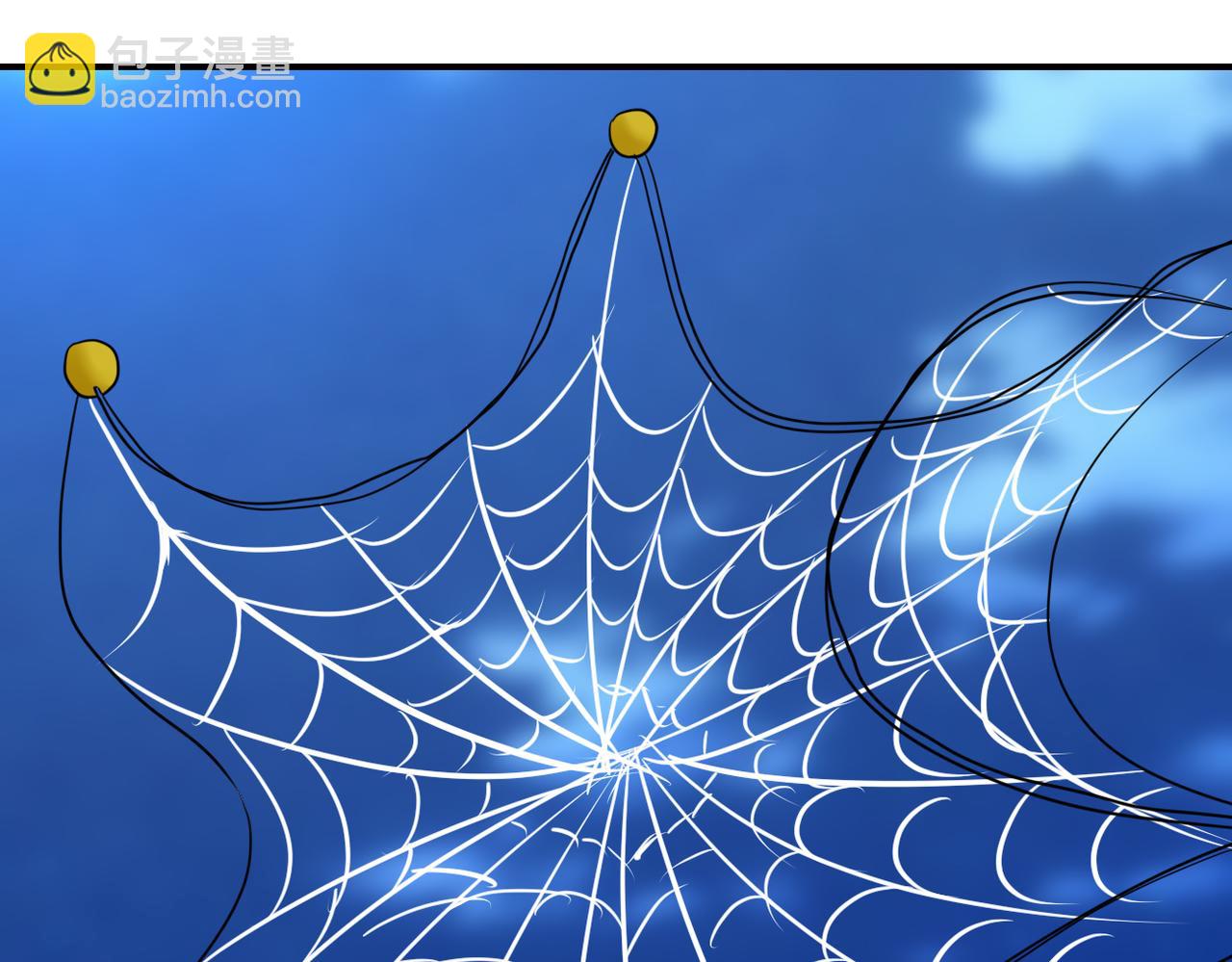Screen dimensions: 1232x962
Task: Click the dark blue sky right of top ball
Action: point(818,193)
